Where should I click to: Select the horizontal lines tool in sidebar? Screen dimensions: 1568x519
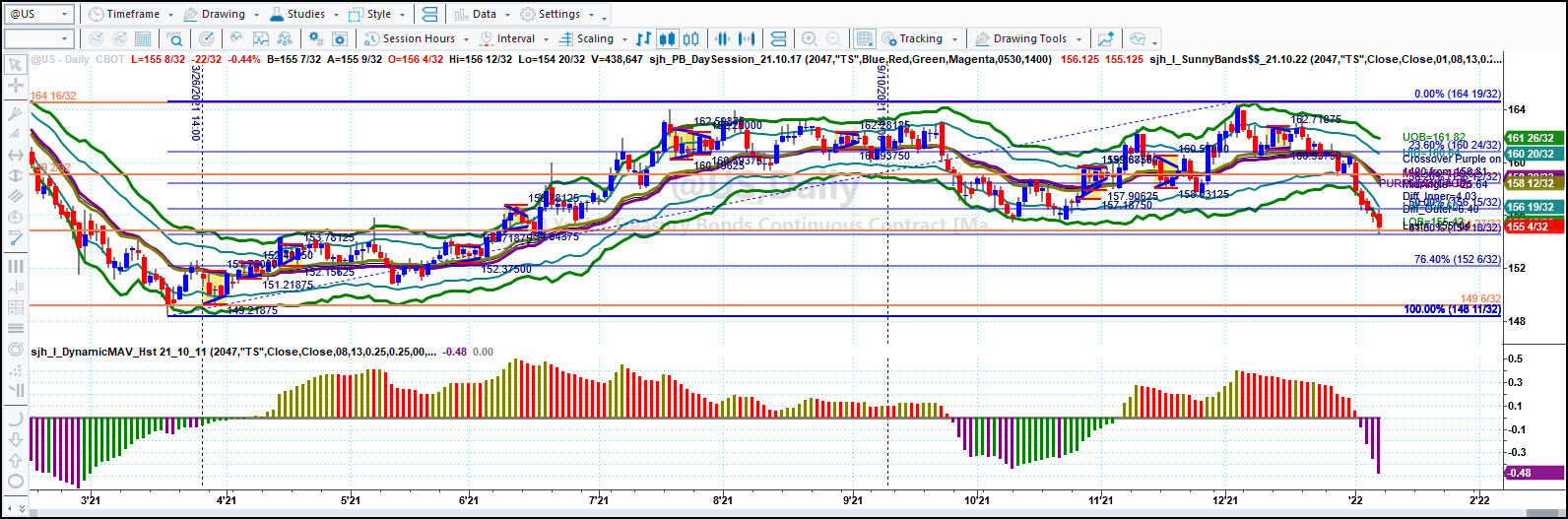[x=15, y=328]
